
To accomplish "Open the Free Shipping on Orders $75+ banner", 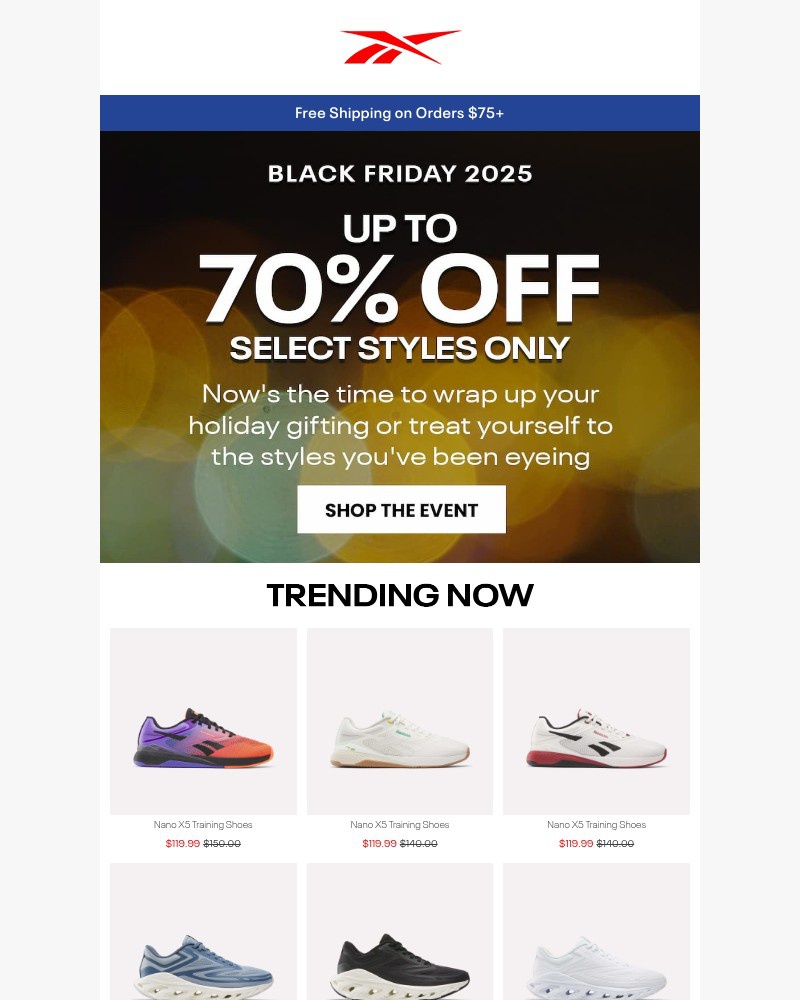I will [399, 113].
